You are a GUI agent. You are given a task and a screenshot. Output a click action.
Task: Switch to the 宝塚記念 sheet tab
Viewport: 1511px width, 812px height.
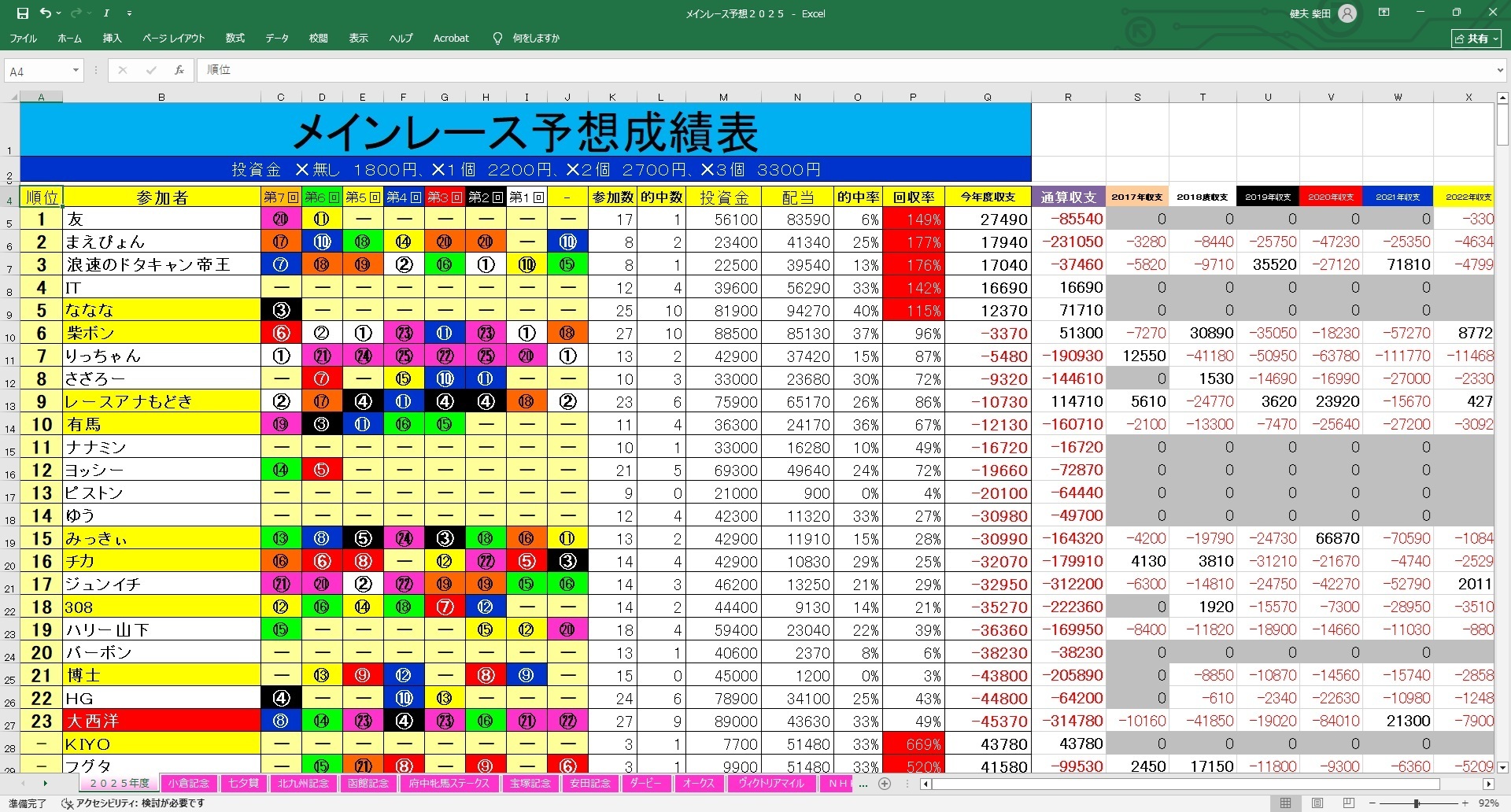530,784
